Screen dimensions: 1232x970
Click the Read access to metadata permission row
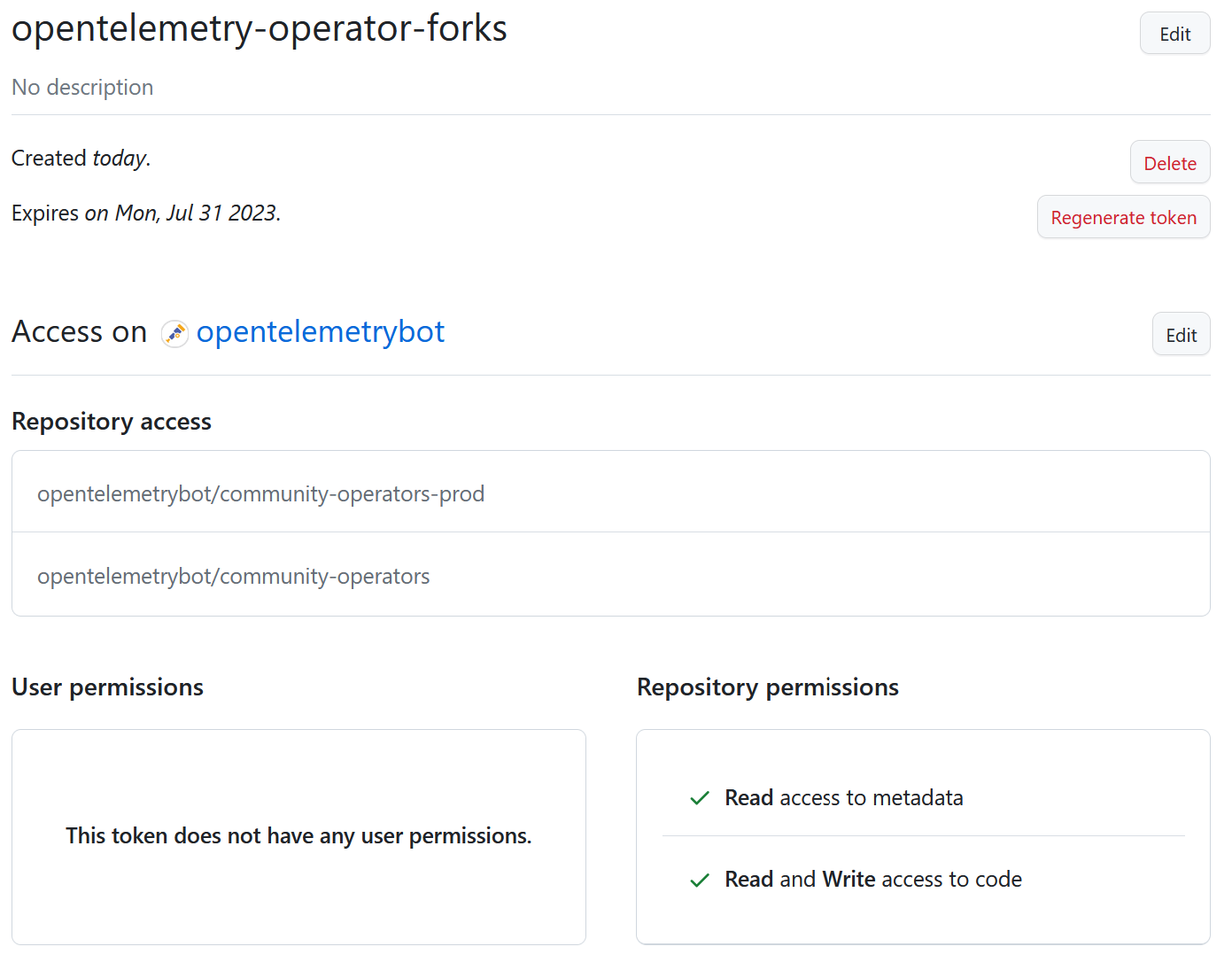point(843,798)
